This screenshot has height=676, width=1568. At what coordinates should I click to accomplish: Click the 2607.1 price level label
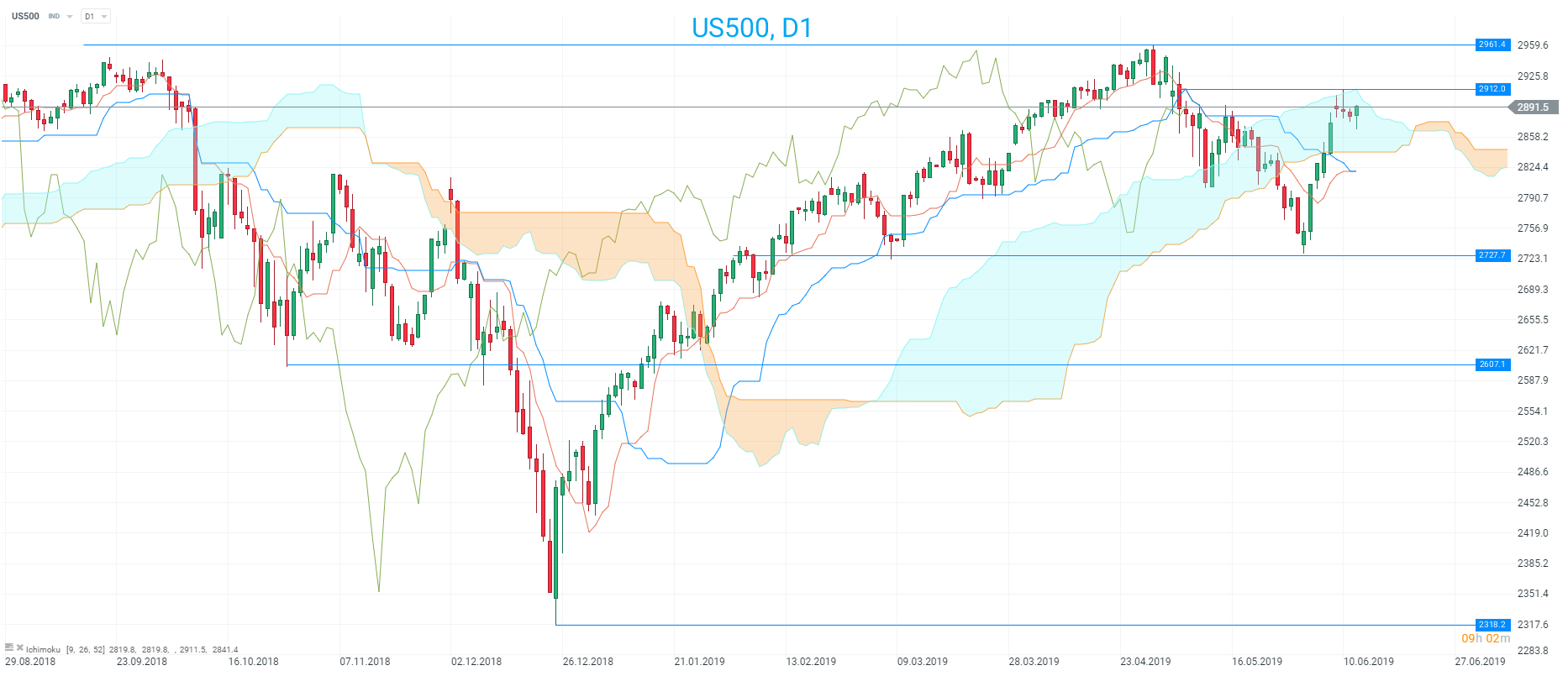point(1492,364)
